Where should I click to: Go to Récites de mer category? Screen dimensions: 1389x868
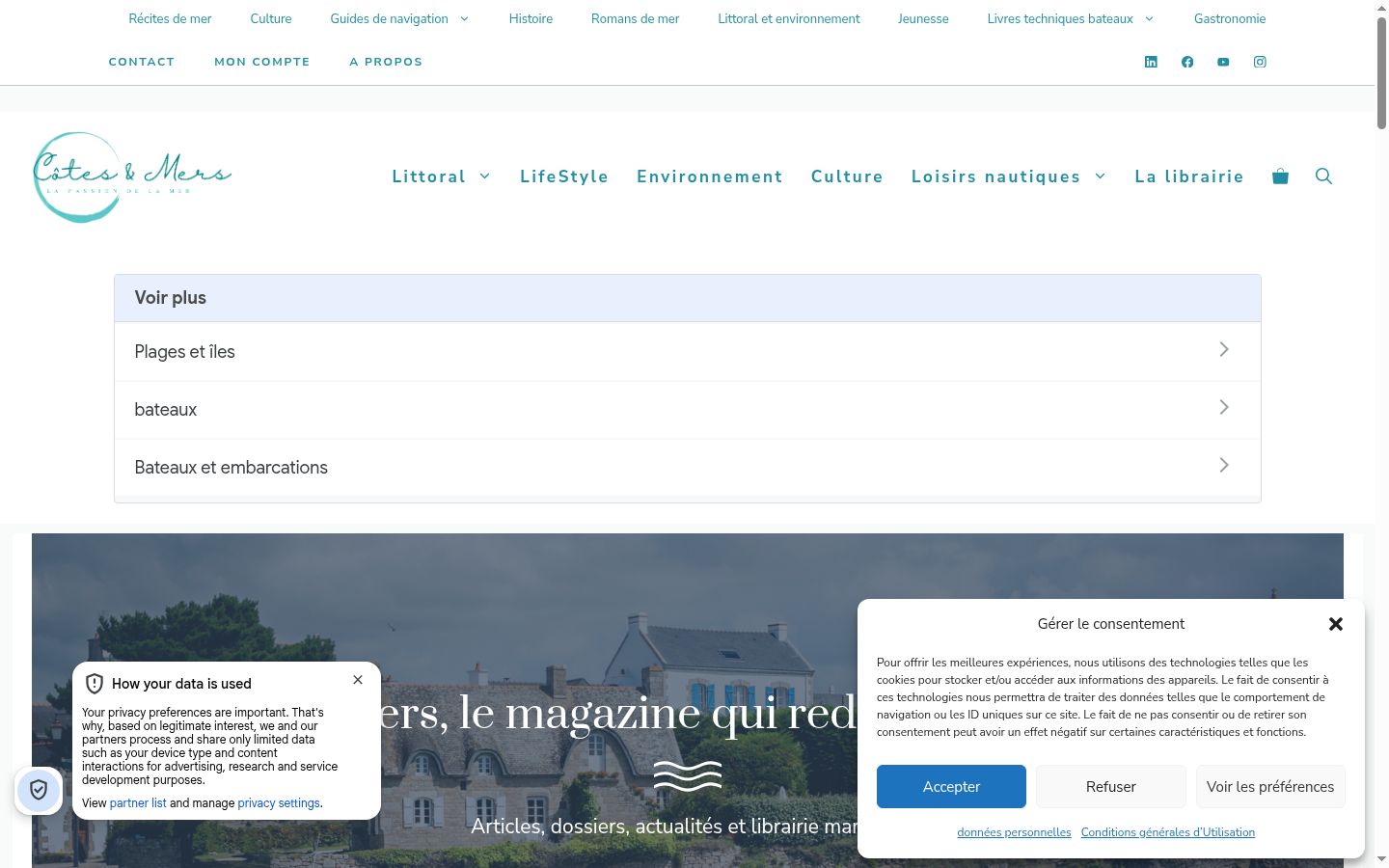click(x=170, y=18)
